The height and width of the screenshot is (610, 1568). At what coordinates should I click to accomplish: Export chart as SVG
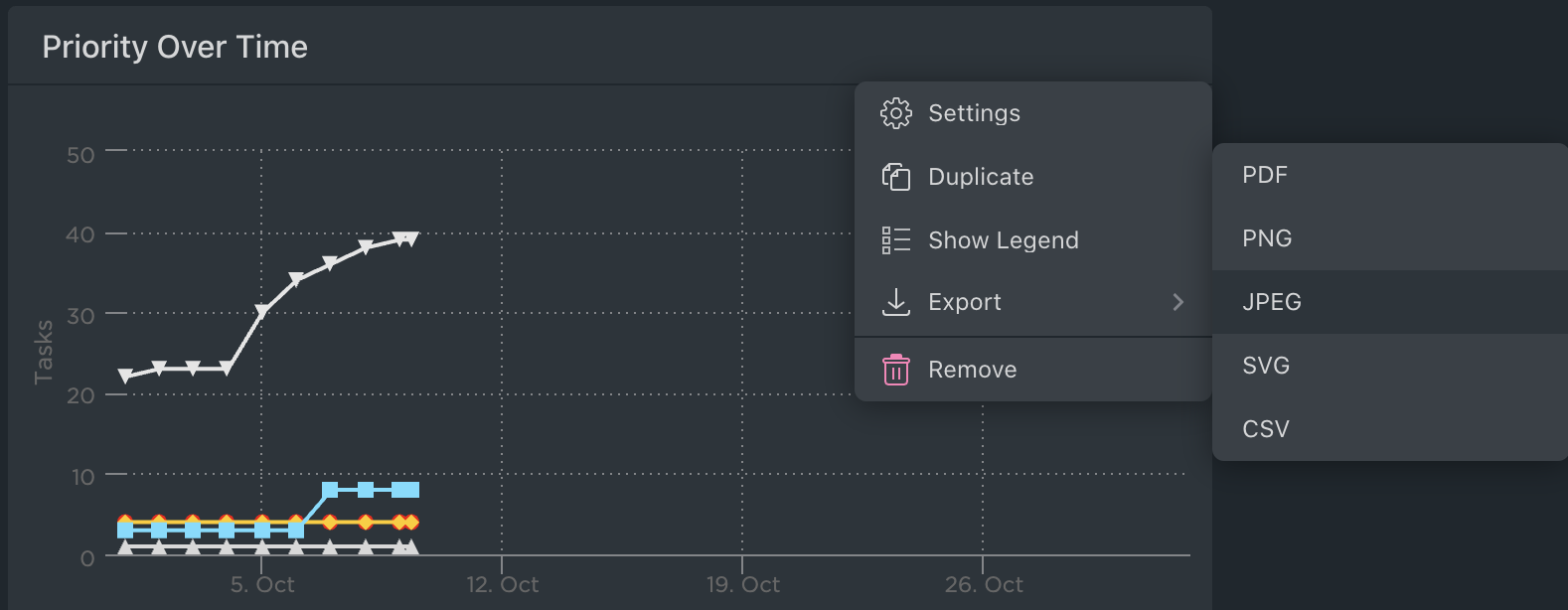[1265, 366]
